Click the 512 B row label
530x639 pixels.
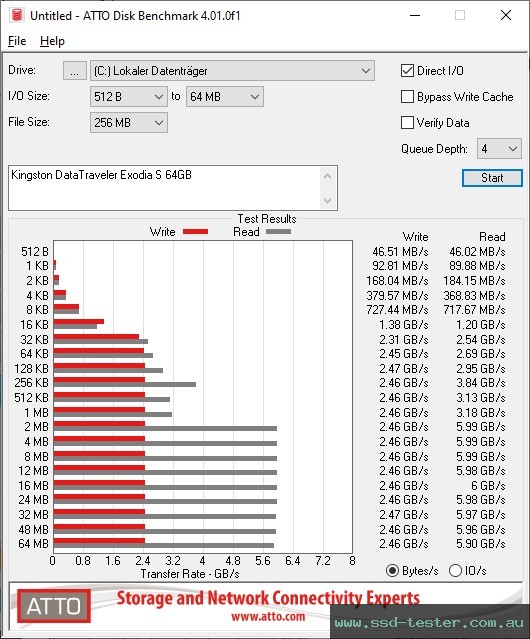tap(35, 252)
